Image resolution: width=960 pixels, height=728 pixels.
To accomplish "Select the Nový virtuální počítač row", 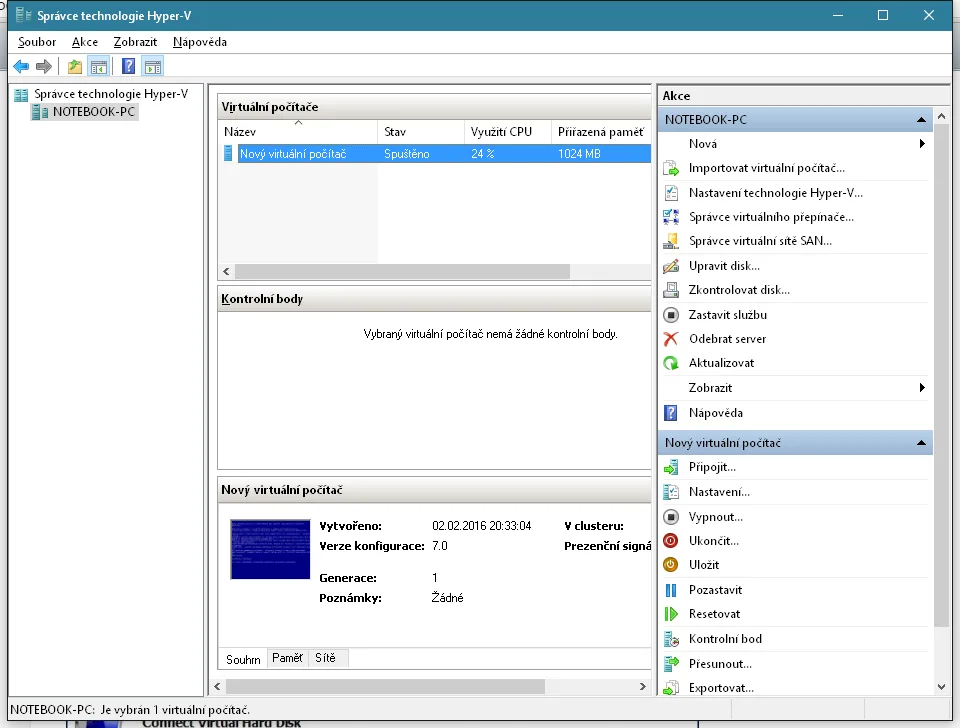I will pyautogui.click(x=437, y=154).
